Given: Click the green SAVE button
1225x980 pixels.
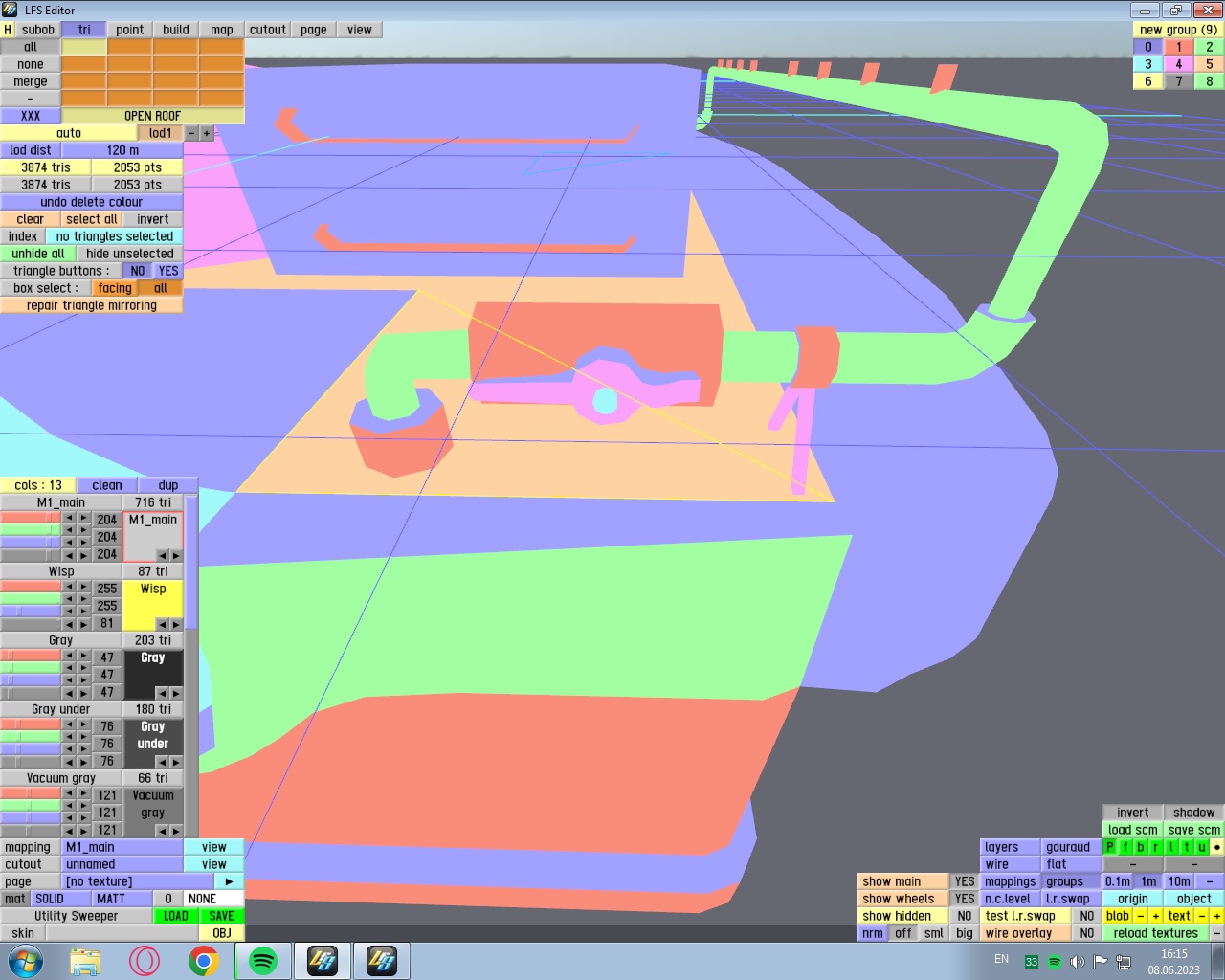Looking at the screenshot, I should pyautogui.click(x=222, y=916).
